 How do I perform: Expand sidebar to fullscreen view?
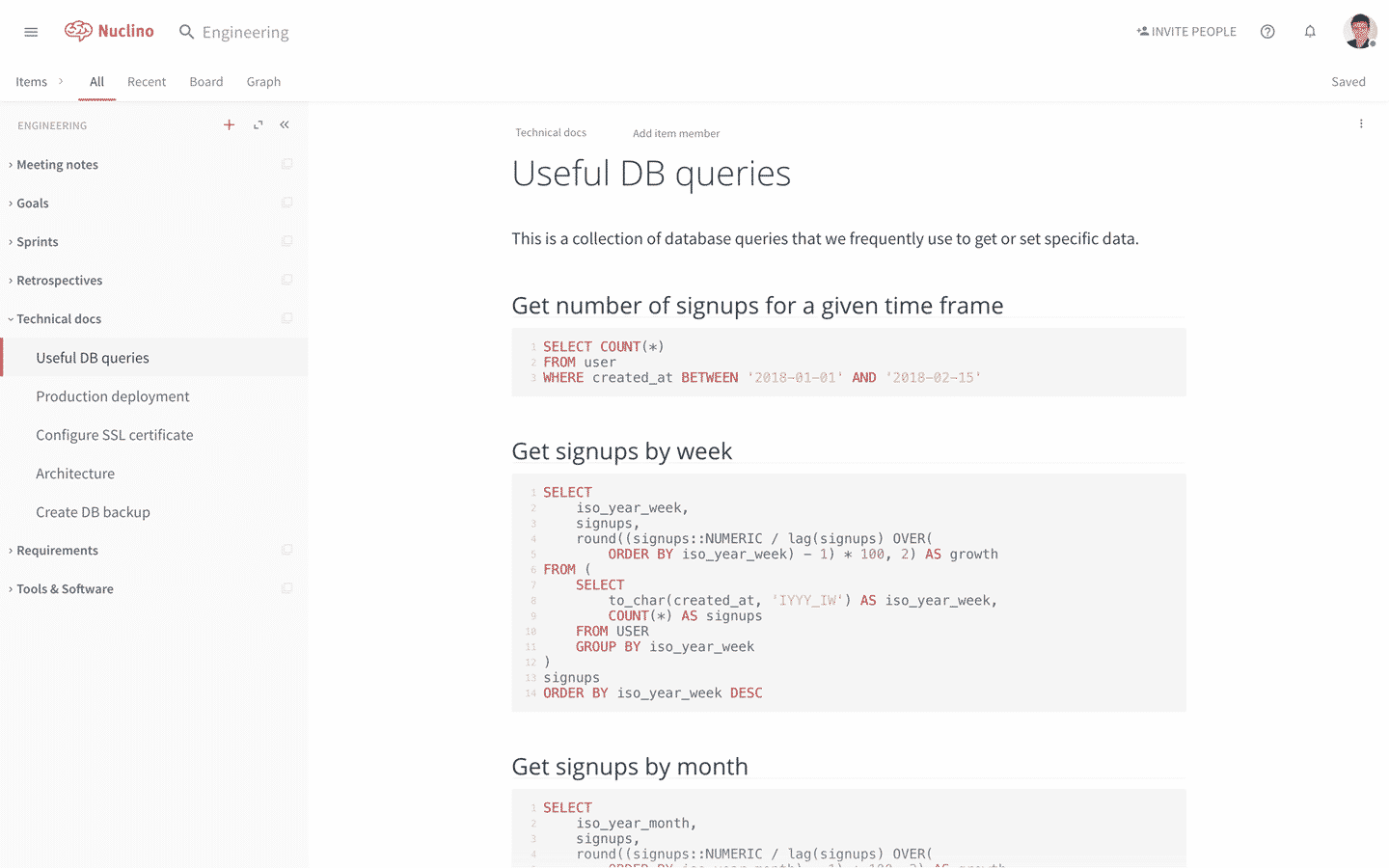pyautogui.click(x=258, y=124)
